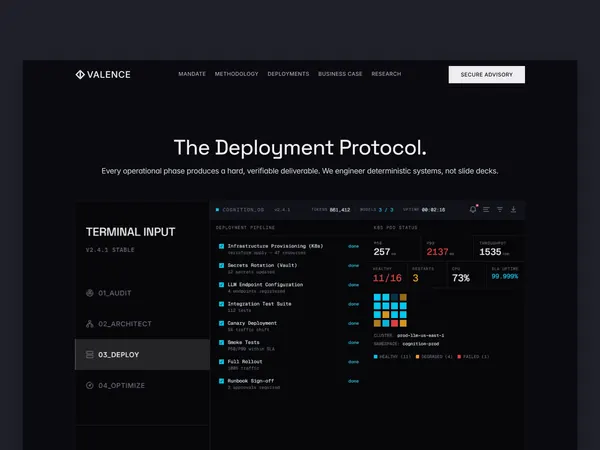Click 'The Deployment Protocol.' headline
This screenshot has height=450, width=600.
point(300,148)
